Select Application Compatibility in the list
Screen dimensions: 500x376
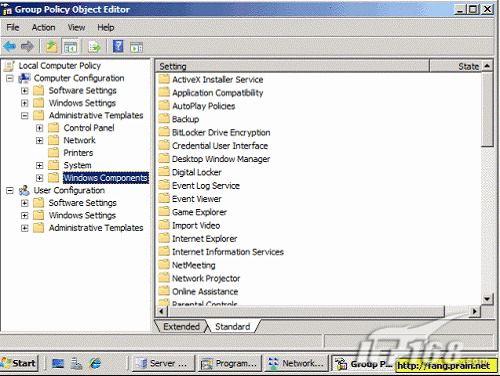point(218,93)
